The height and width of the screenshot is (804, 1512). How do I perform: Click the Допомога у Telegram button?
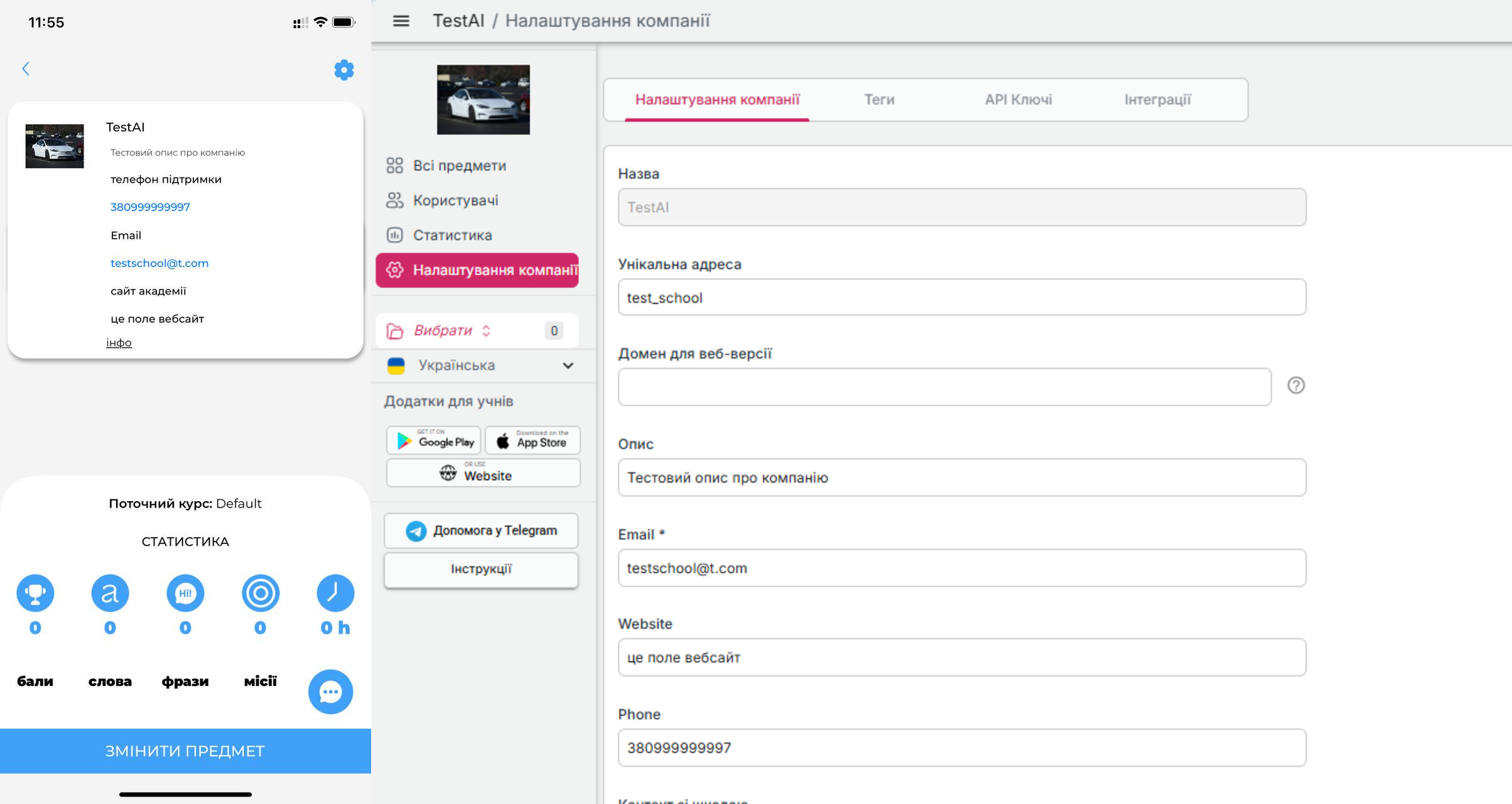481,531
